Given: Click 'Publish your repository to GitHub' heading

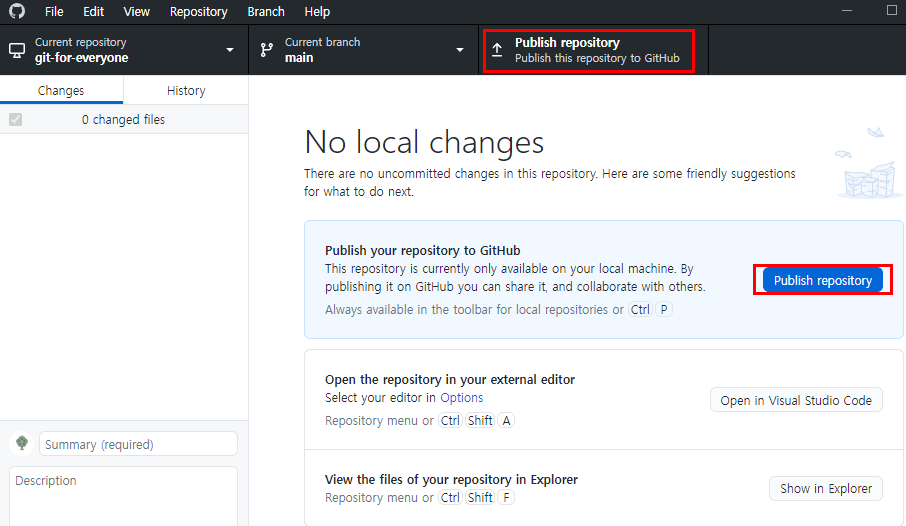Looking at the screenshot, I should (422, 250).
